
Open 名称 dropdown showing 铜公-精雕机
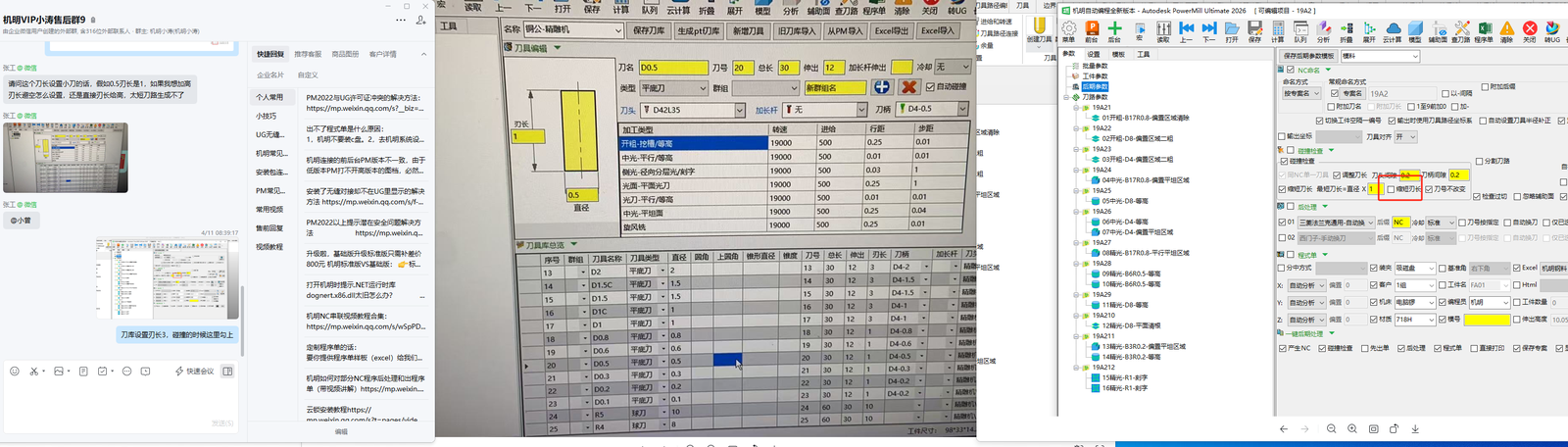(x=573, y=30)
